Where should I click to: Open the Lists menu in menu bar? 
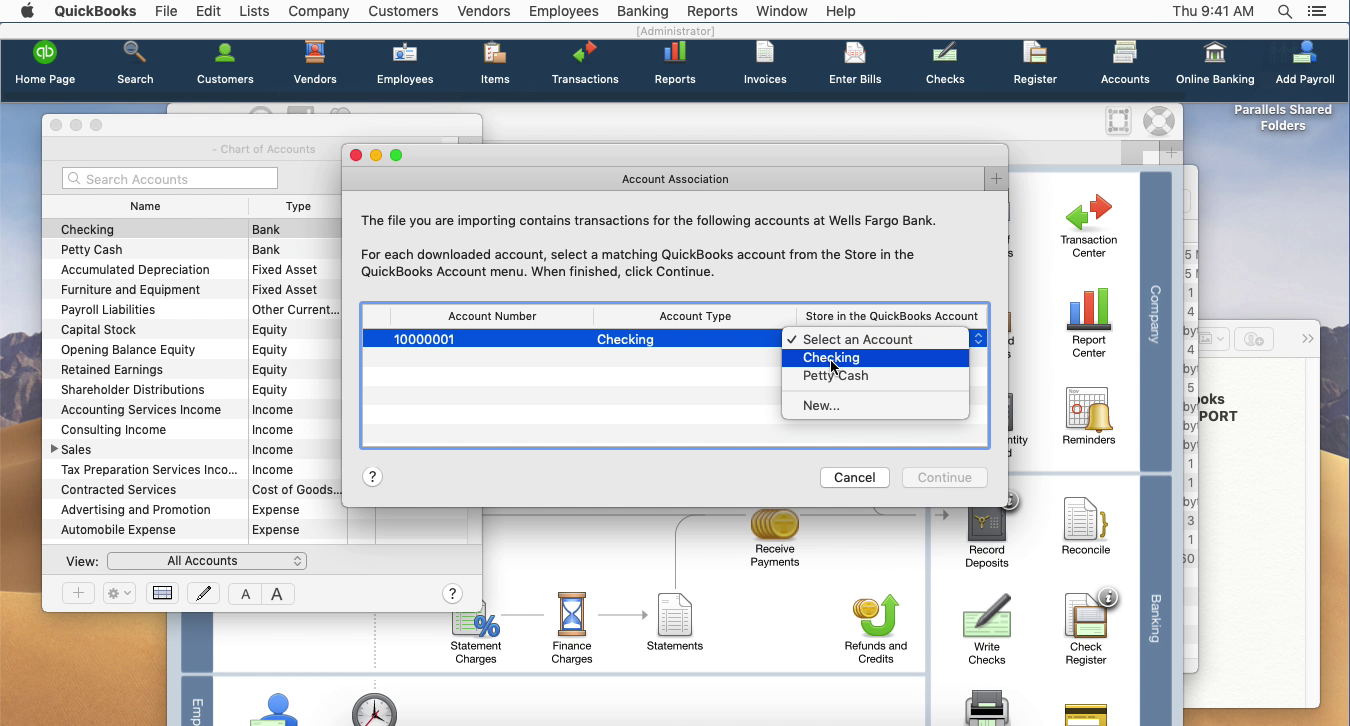(x=254, y=11)
